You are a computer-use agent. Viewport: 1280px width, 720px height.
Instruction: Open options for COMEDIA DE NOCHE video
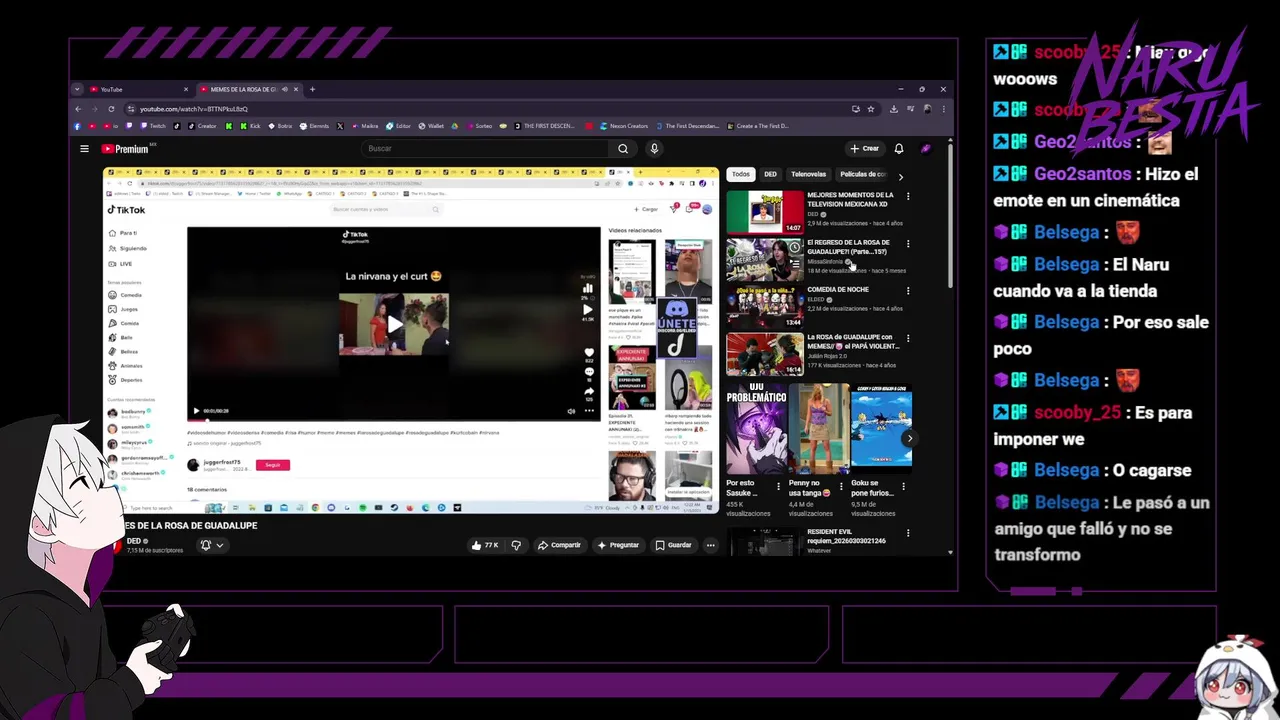click(908, 291)
